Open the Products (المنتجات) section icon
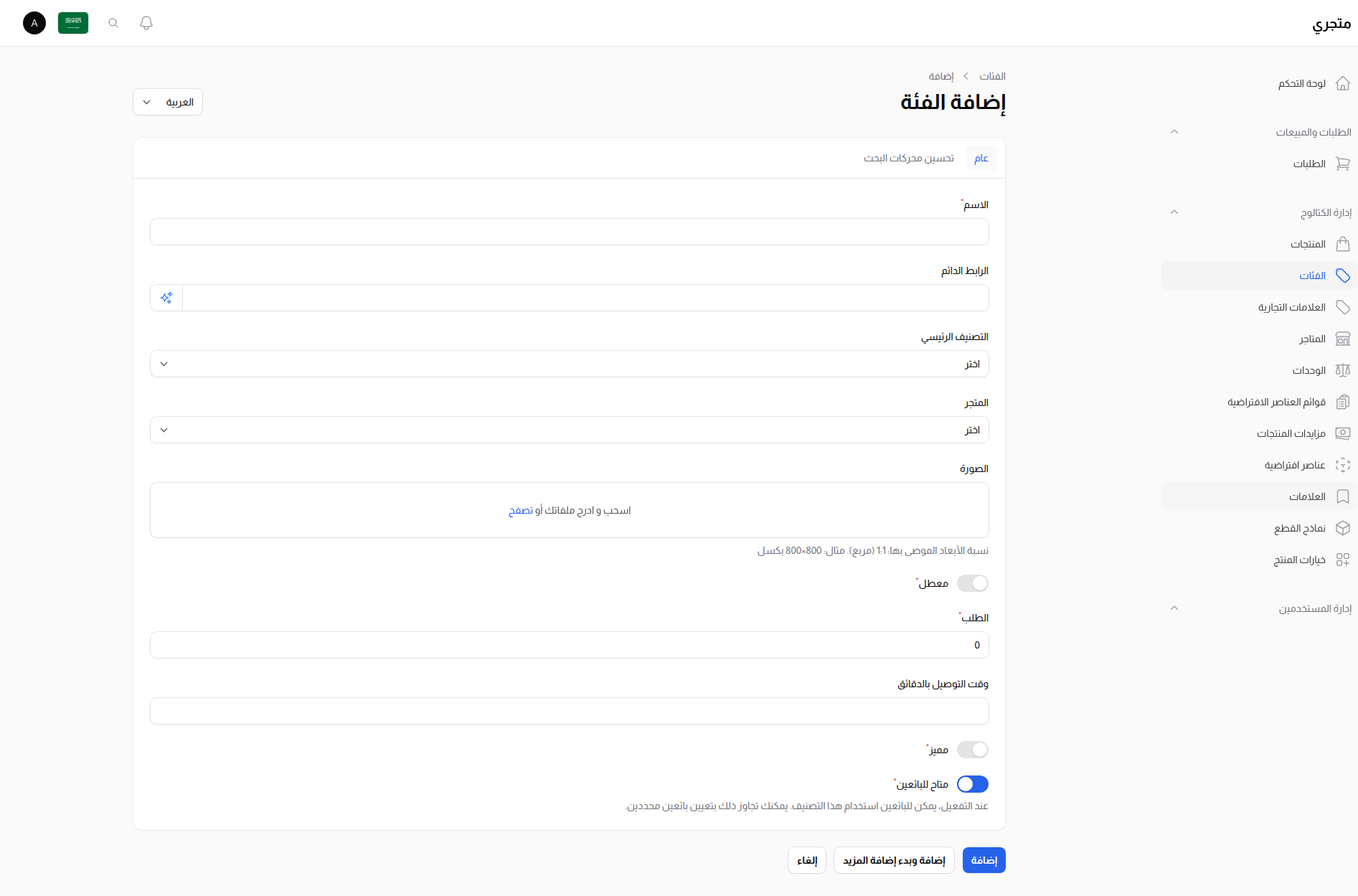The height and width of the screenshot is (896, 1358). pos(1343,244)
